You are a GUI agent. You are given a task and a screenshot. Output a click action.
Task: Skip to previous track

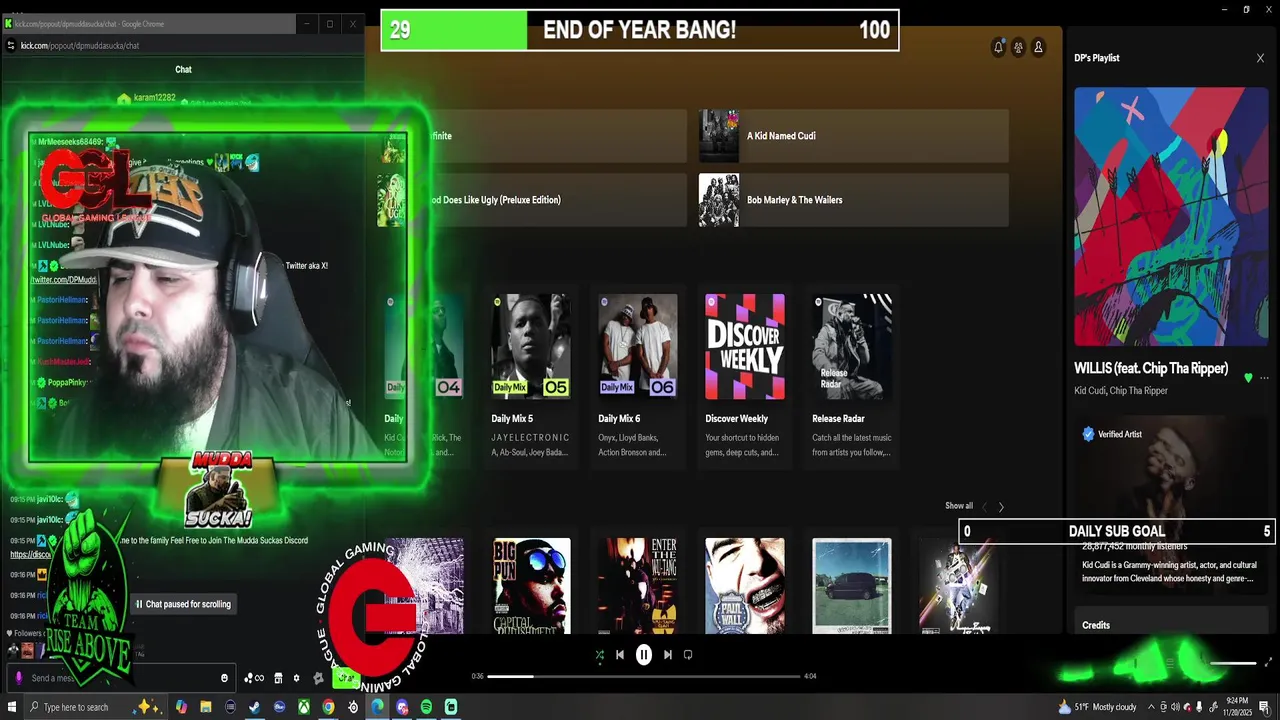(x=620, y=655)
